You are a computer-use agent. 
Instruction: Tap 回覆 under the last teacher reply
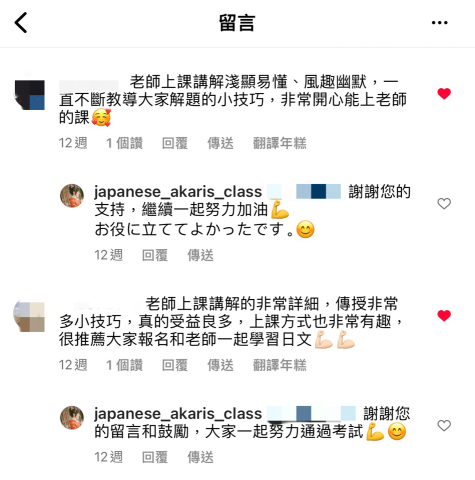pos(155,457)
